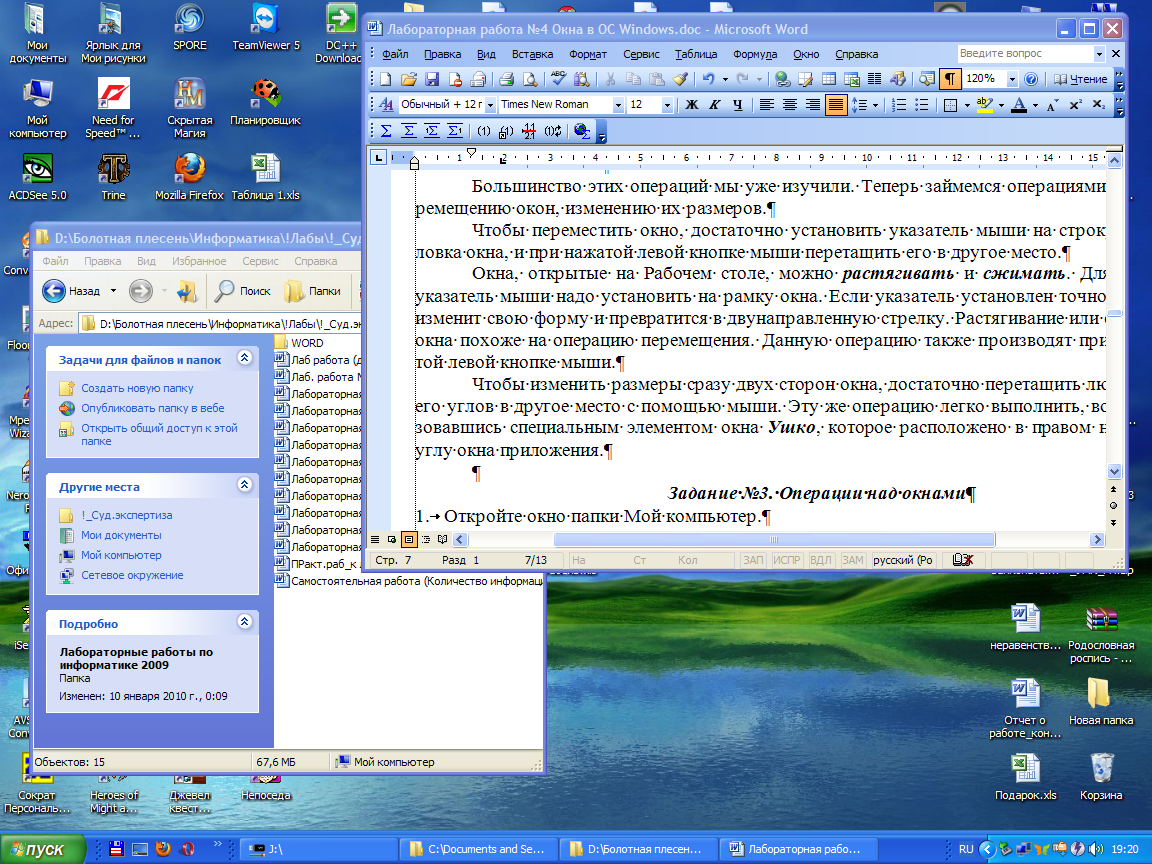
Task: Click the Insert Table icon
Action: (x=829, y=79)
